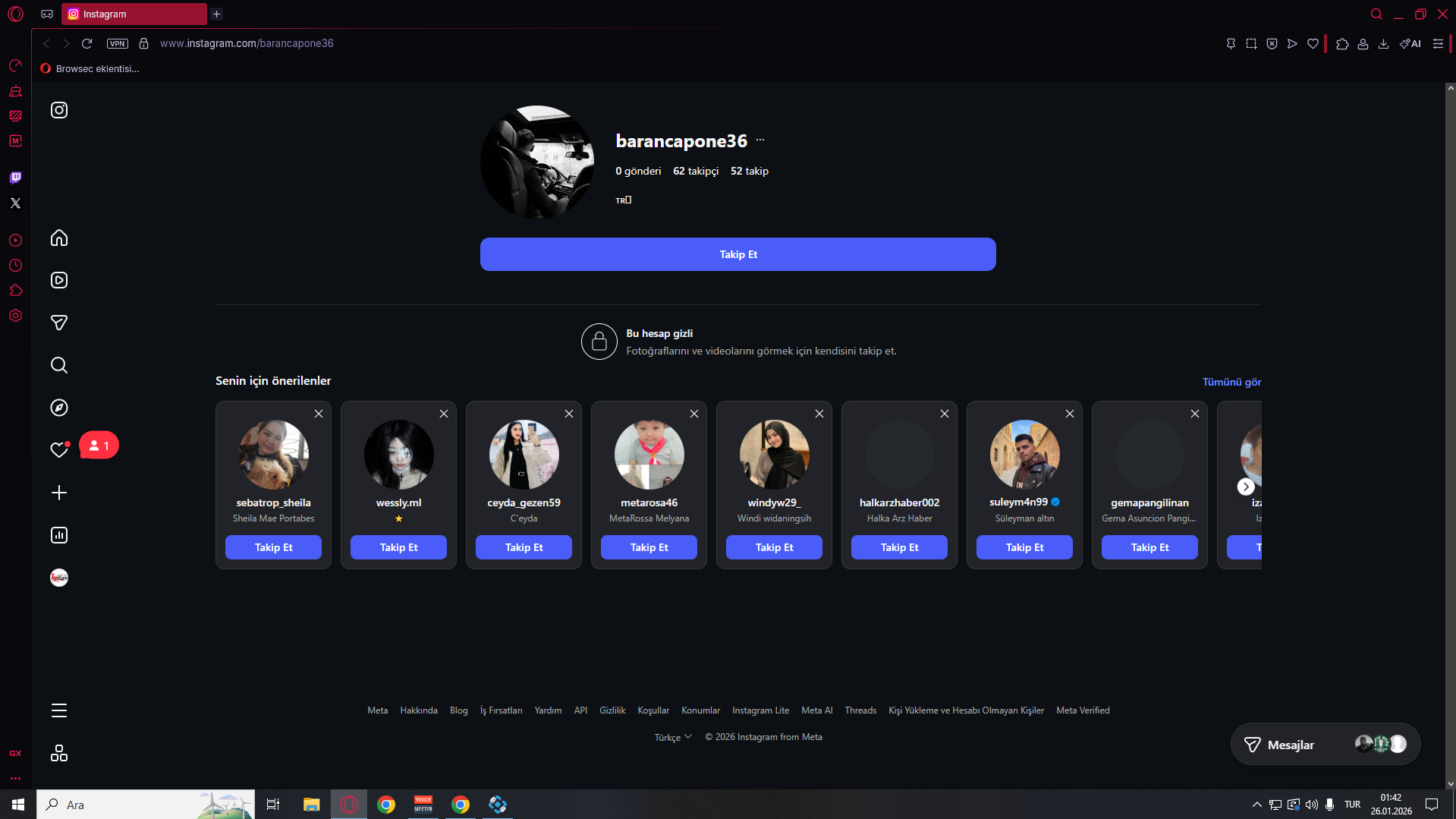The height and width of the screenshot is (819, 1456).
Task: Open Browsec eklentisi bookmark
Action: pos(90,68)
